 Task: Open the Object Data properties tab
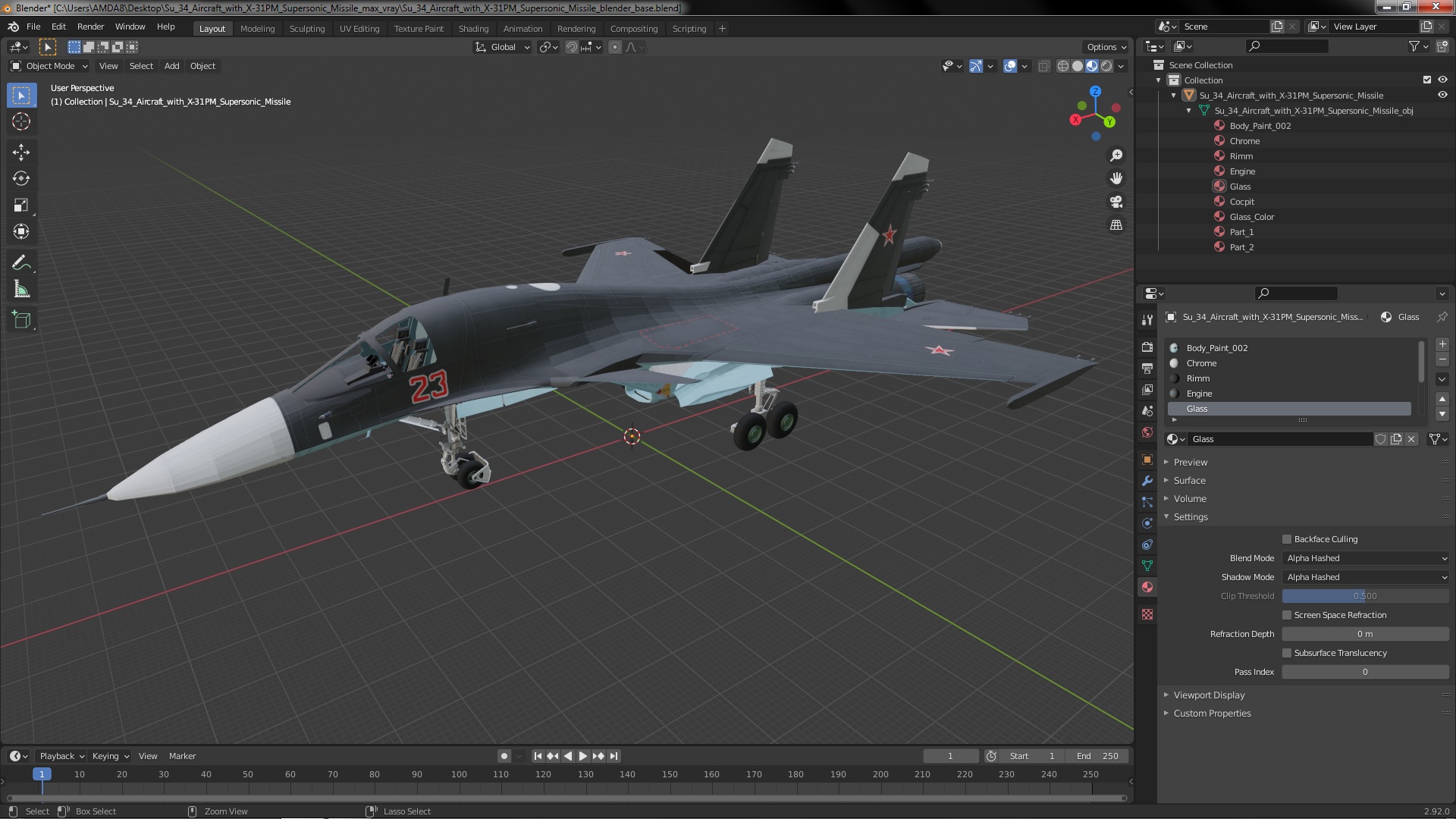pyautogui.click(x=1147, y=566)
